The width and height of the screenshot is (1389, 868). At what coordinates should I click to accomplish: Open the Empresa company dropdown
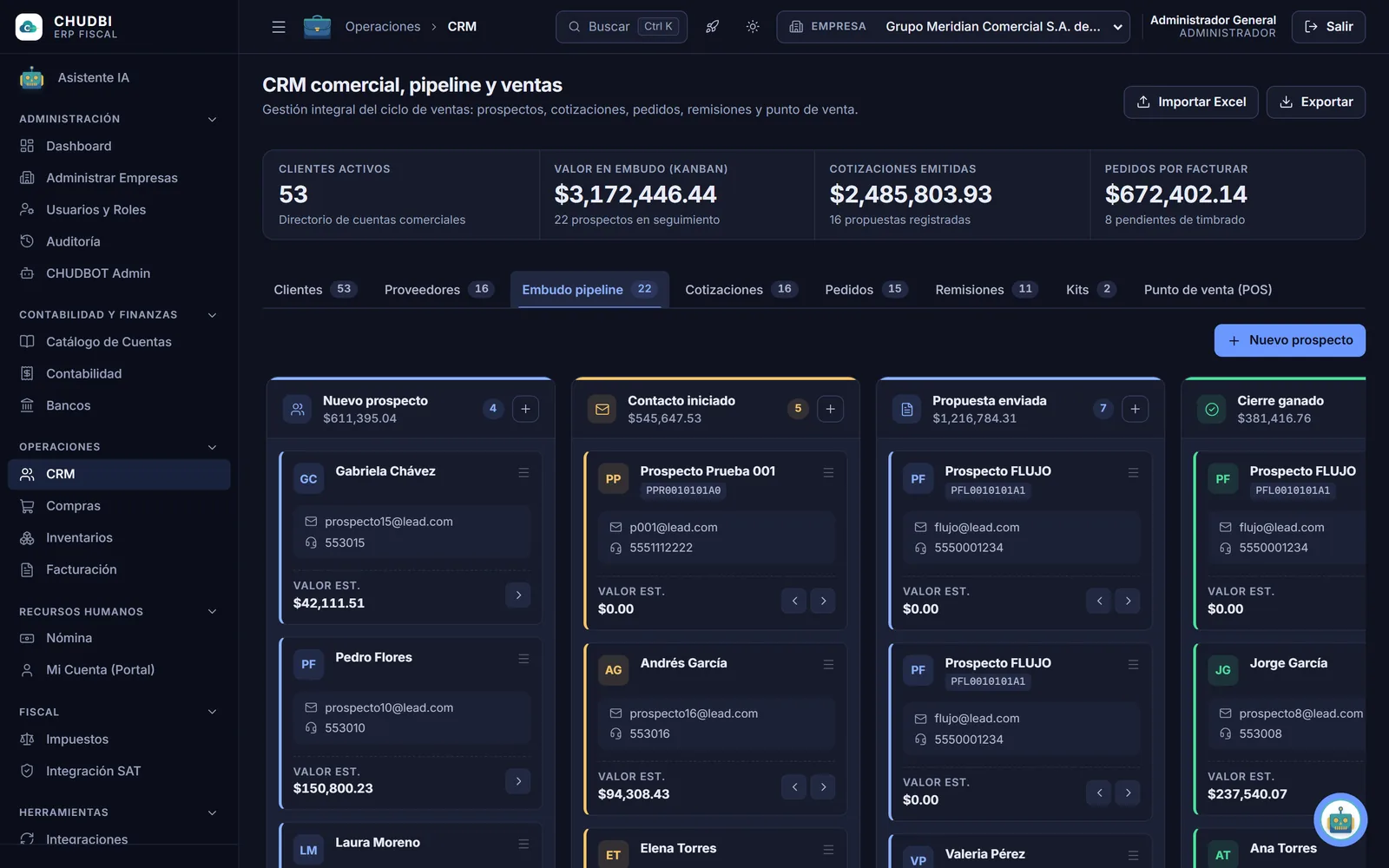(x=953, y=27)
